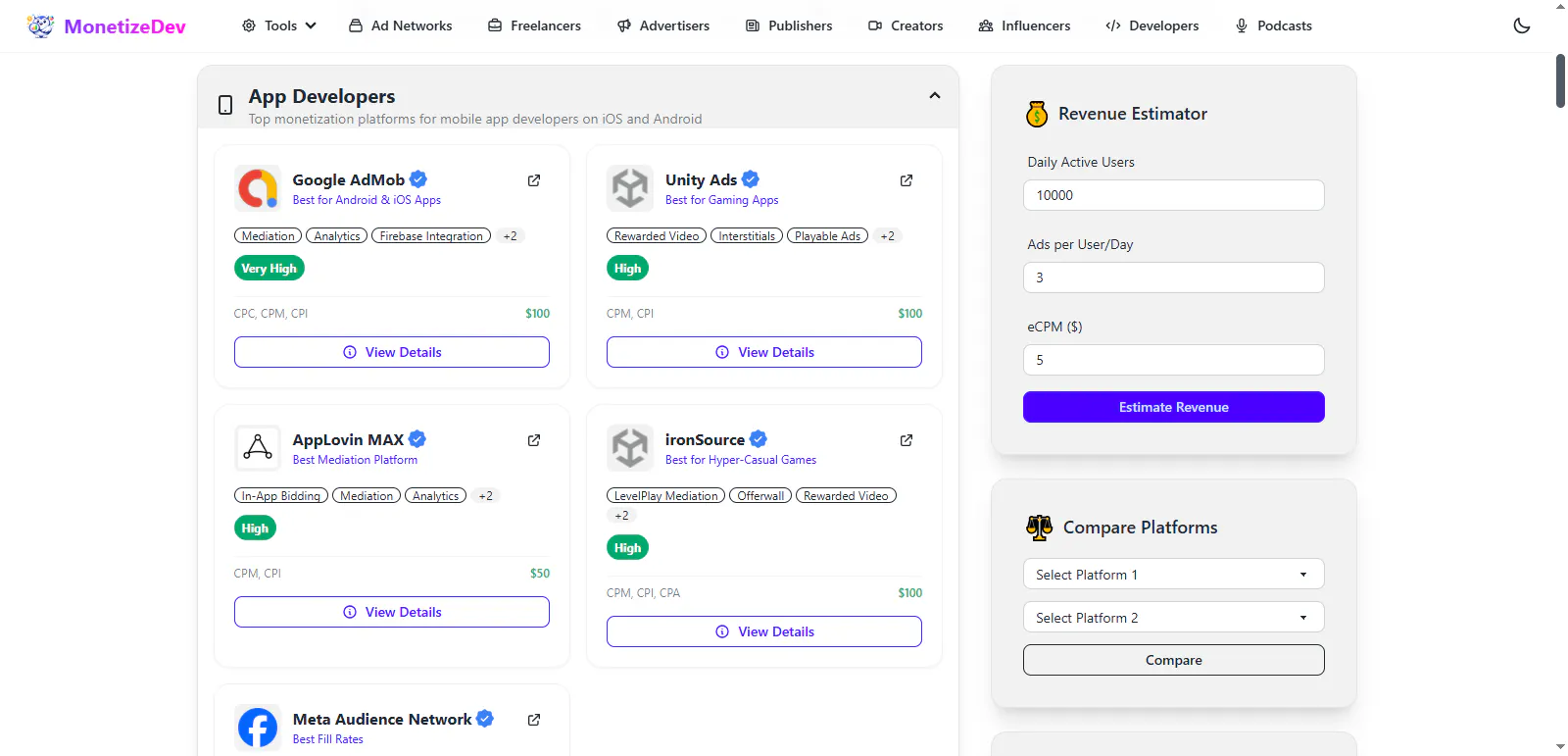View details for AppLovin MAX
The height and width of the screenshot is (756, 1568).
tap(392, 612)
